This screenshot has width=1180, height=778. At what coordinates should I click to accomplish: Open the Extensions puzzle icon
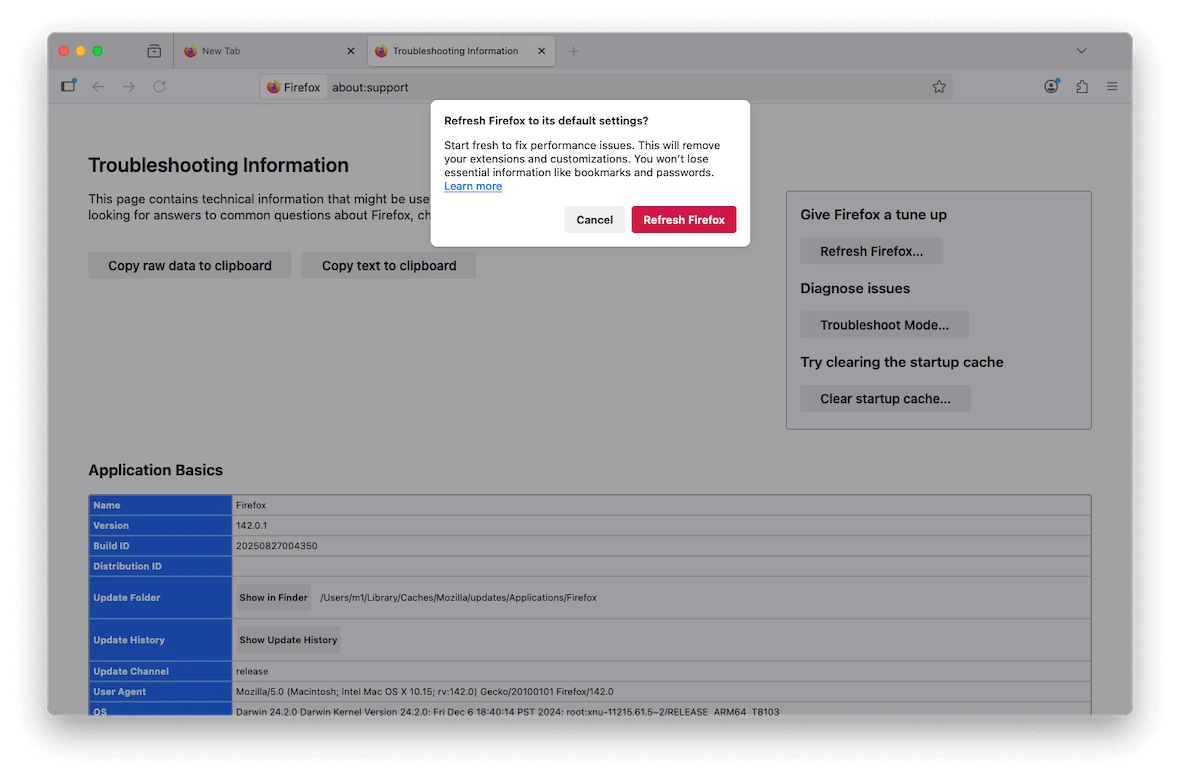(1081, 87)
